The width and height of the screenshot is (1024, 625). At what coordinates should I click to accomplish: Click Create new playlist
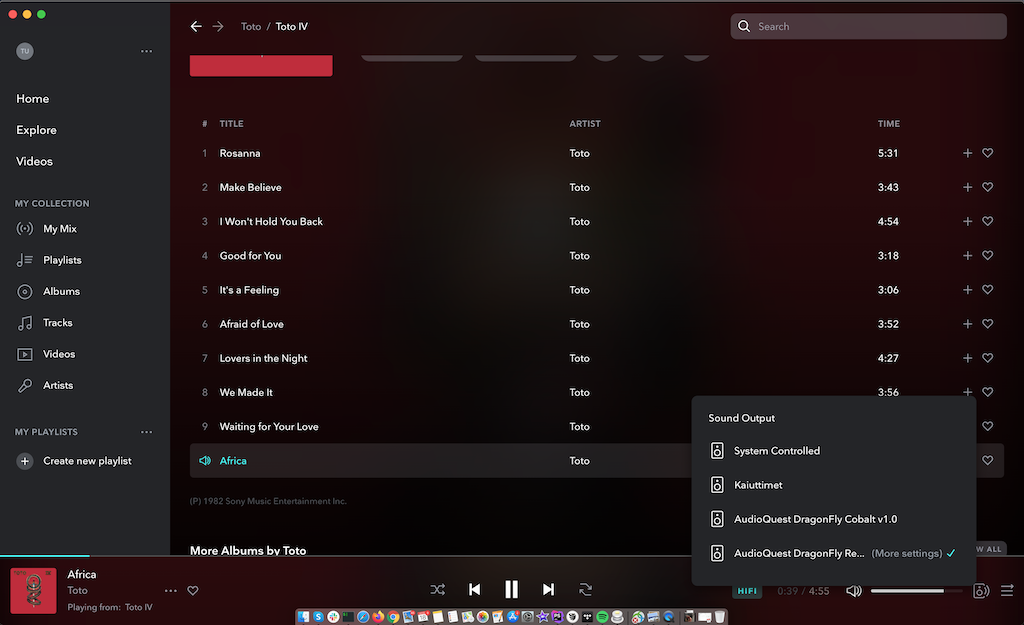88,461
